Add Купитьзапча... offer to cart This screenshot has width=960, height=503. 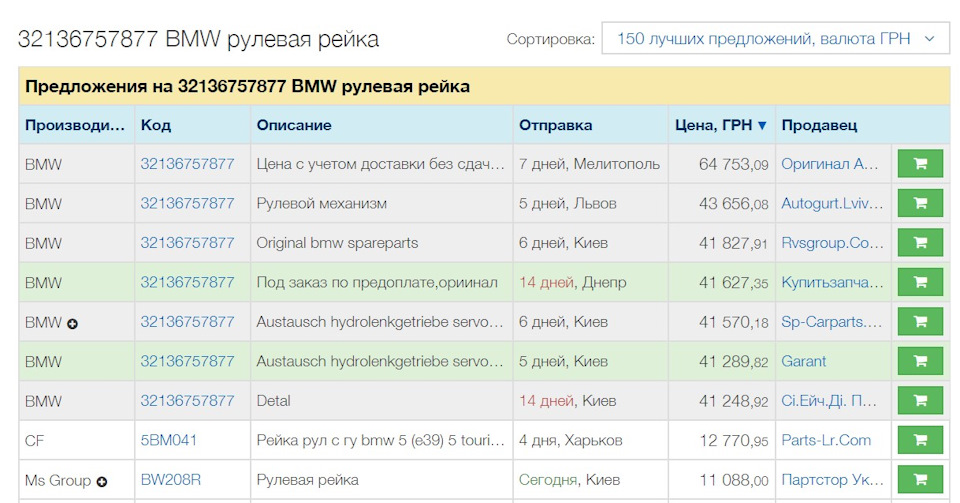coord(920,282)
